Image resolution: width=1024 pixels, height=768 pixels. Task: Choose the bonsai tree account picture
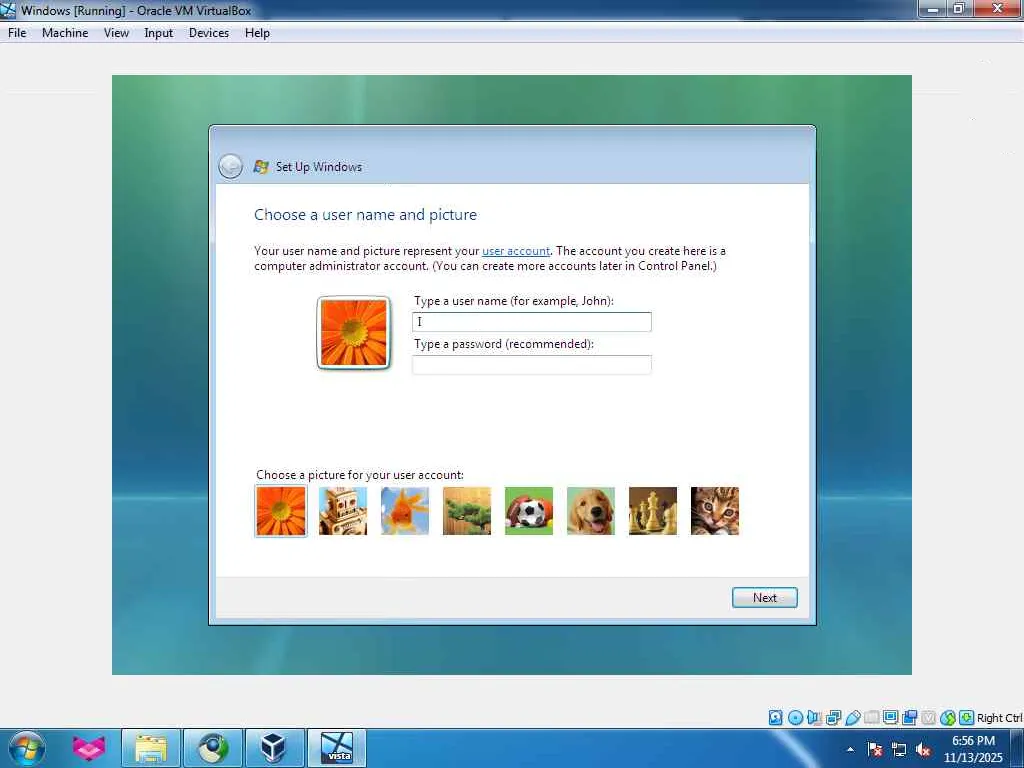pyautogui.click(x=467, y=511)
